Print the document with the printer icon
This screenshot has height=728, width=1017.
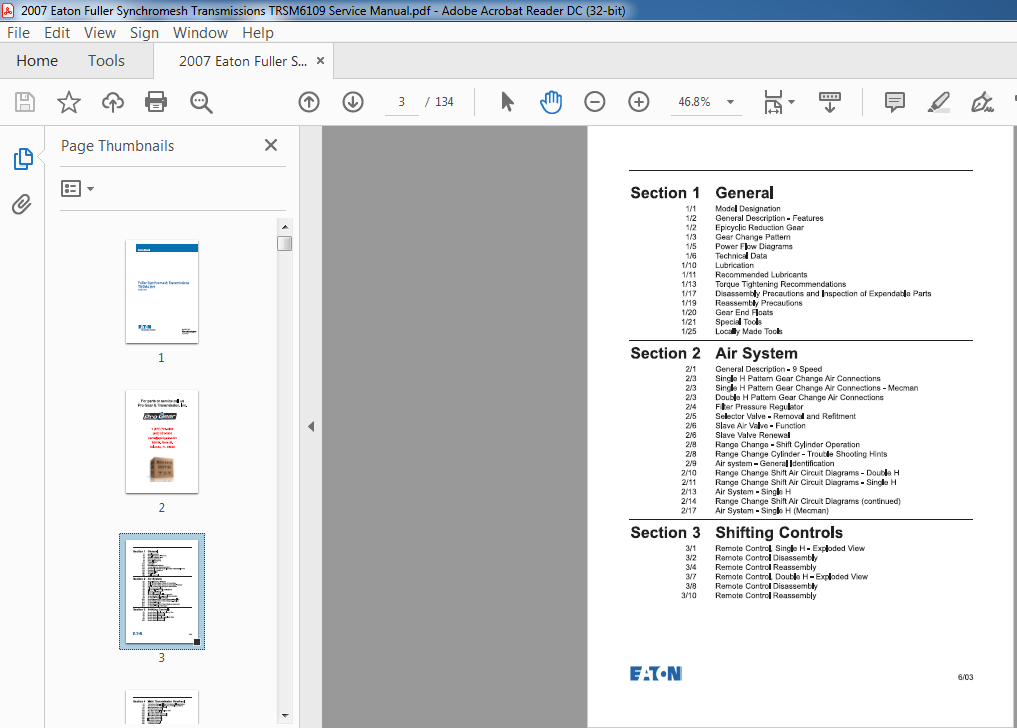click(x=156, y=102)
